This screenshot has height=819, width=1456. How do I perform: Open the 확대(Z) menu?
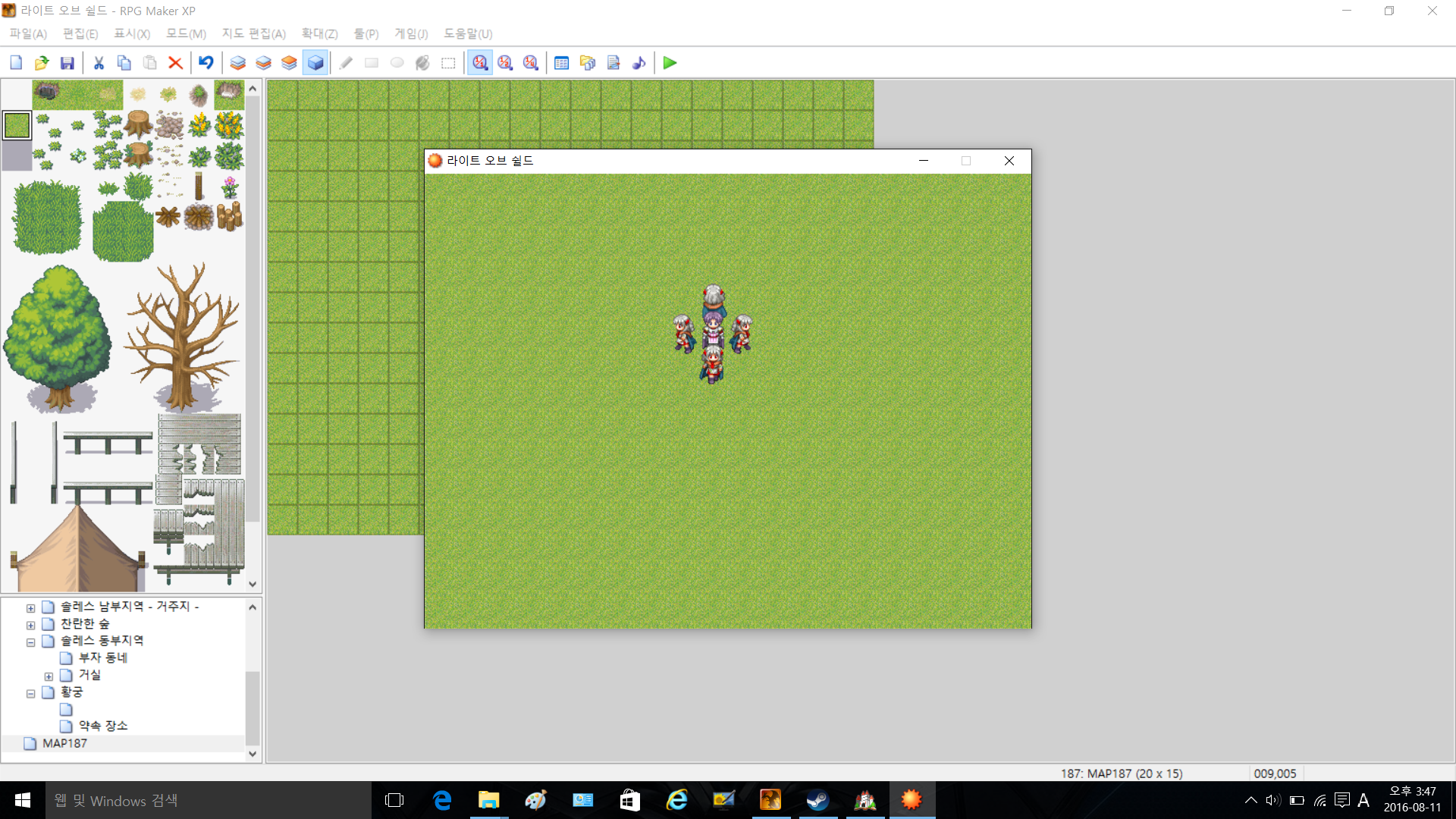tap(319, 34)
